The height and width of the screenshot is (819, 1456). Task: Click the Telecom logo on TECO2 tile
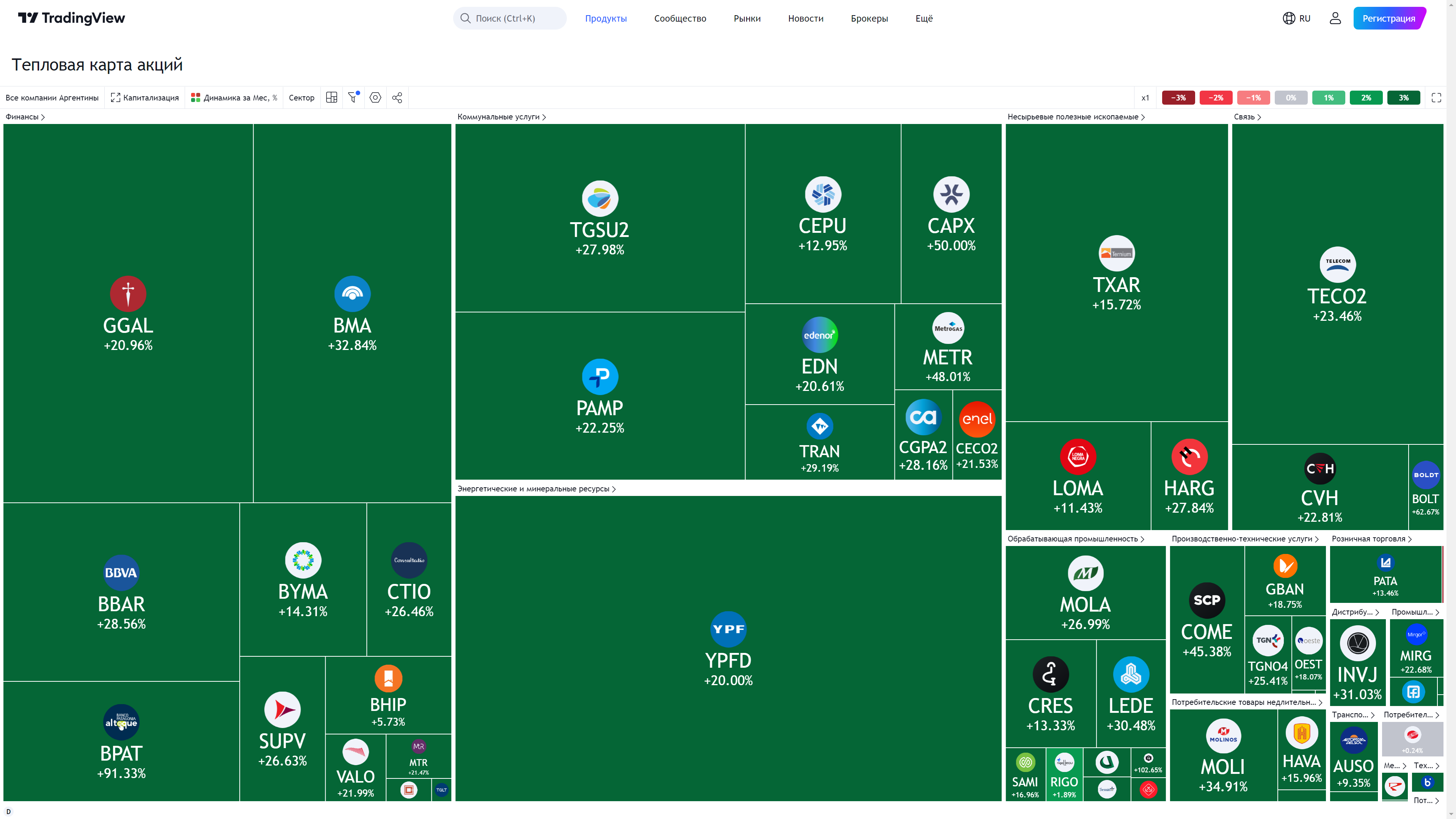(1337, 265)
